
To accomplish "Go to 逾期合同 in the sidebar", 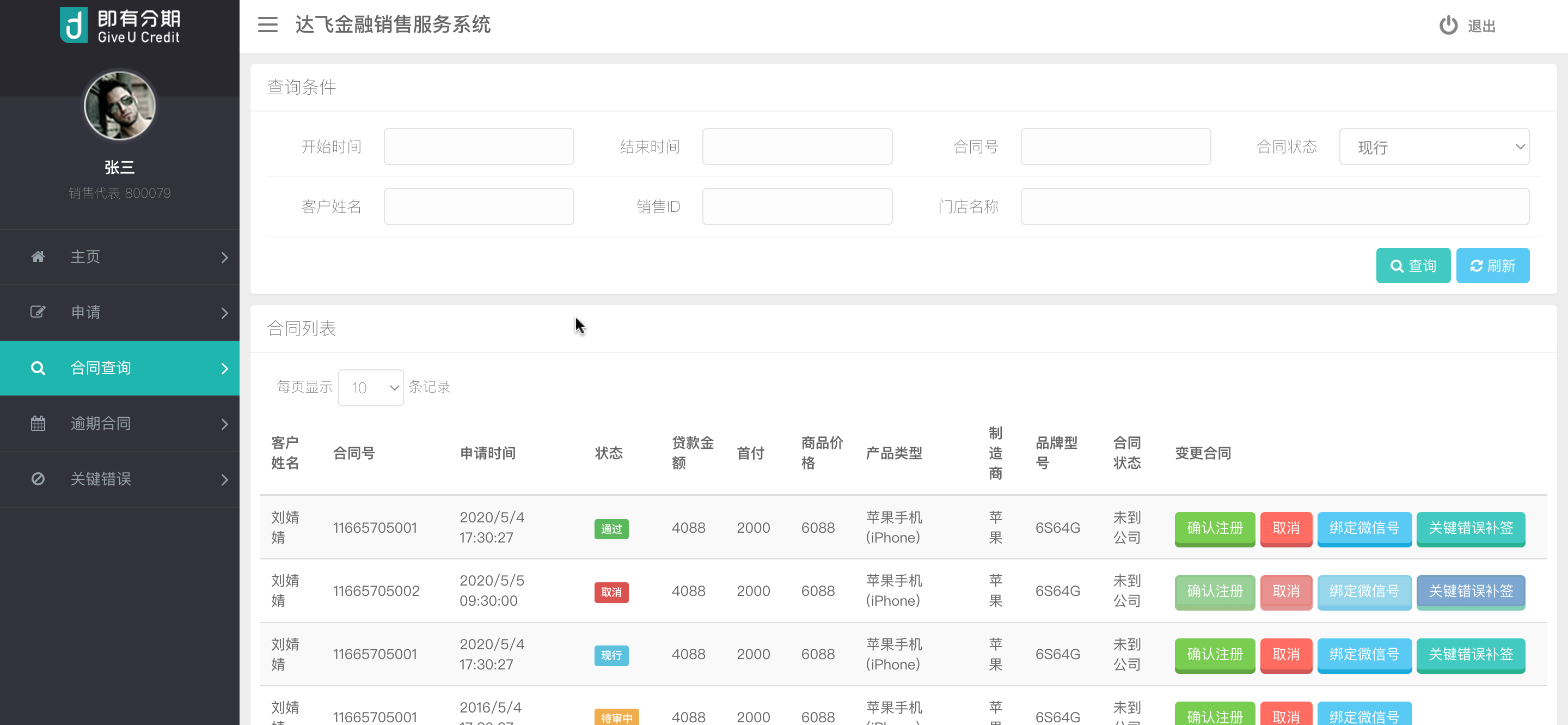I will (119, 424).
